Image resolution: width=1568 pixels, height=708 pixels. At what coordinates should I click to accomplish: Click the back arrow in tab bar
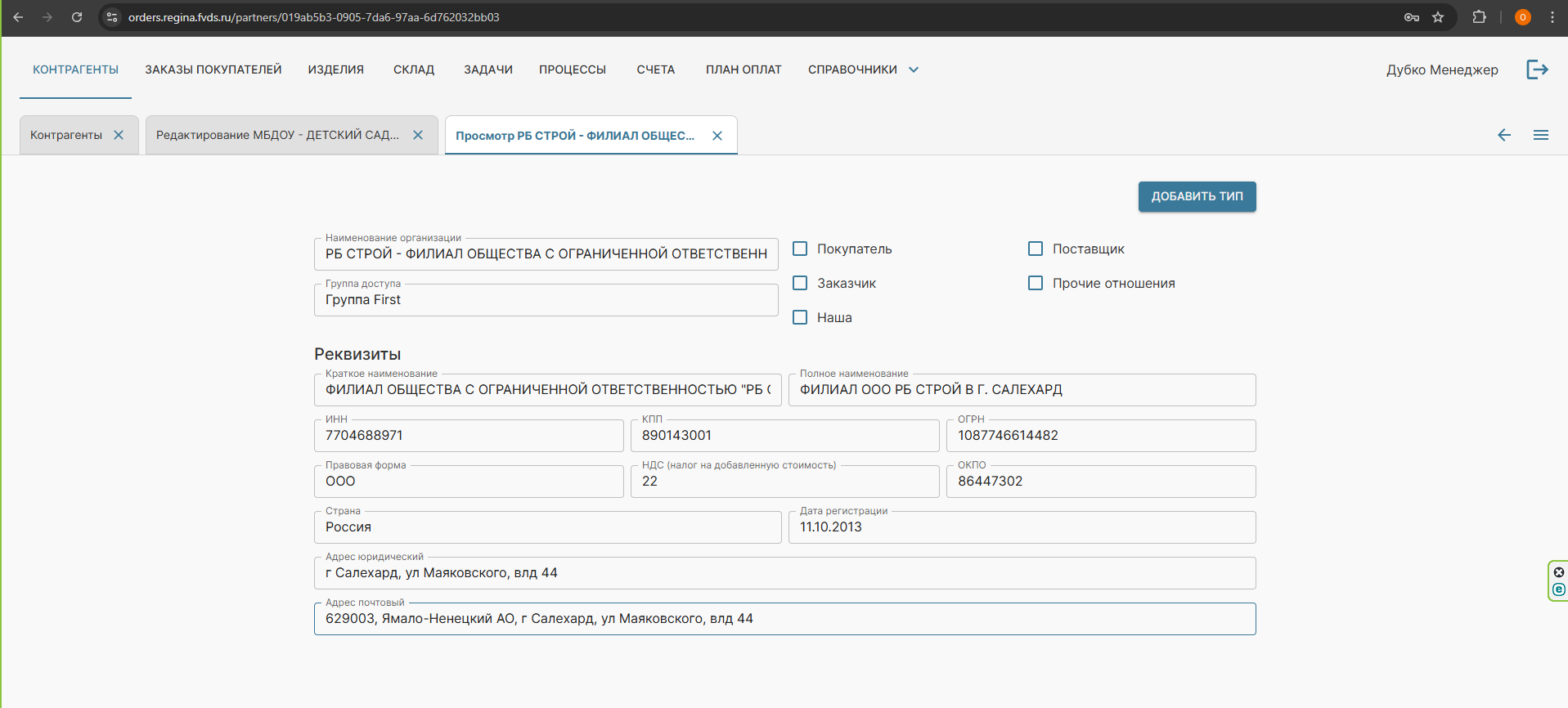(x=1503, y=135)
